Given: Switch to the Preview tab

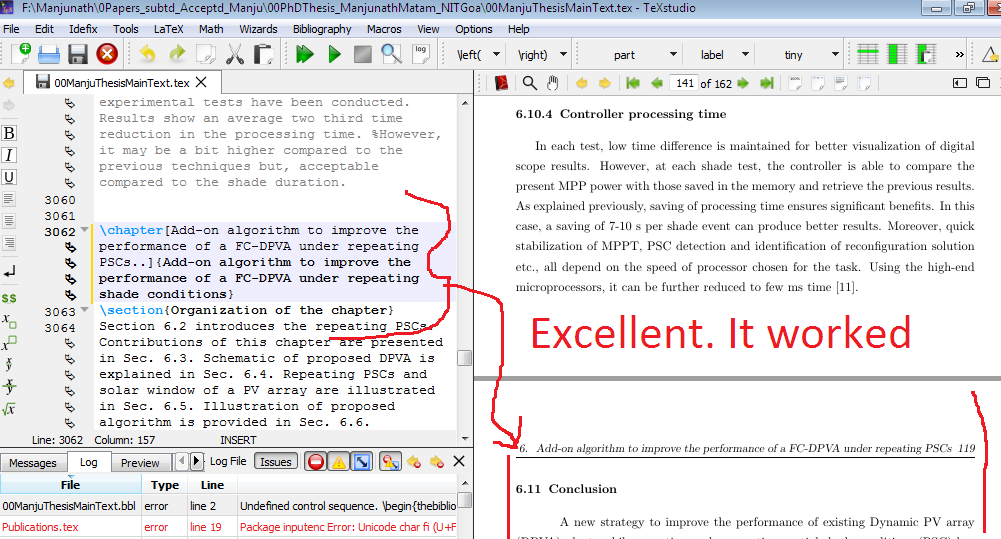Looking at the screenshot, I should point(140,462).
